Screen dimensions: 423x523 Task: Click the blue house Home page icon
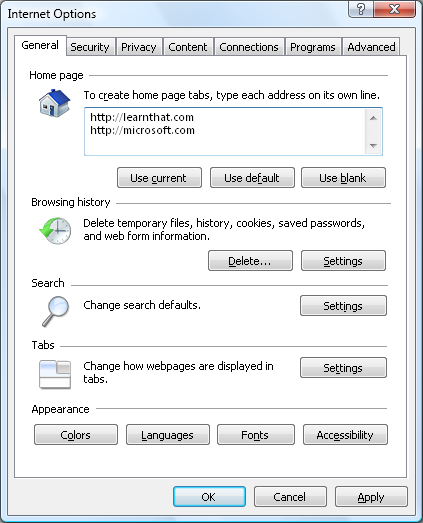point(55,103)
